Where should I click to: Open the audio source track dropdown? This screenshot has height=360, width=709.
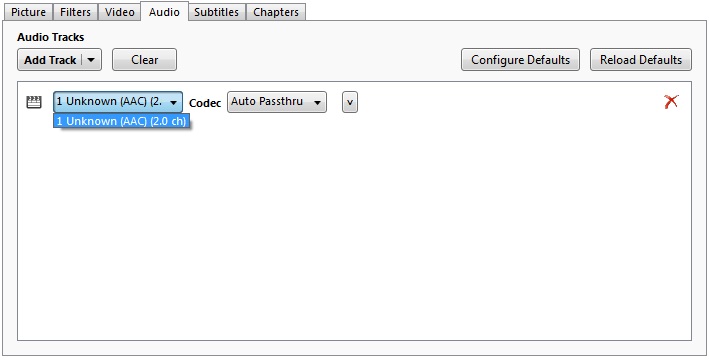[x=118, y=102]
